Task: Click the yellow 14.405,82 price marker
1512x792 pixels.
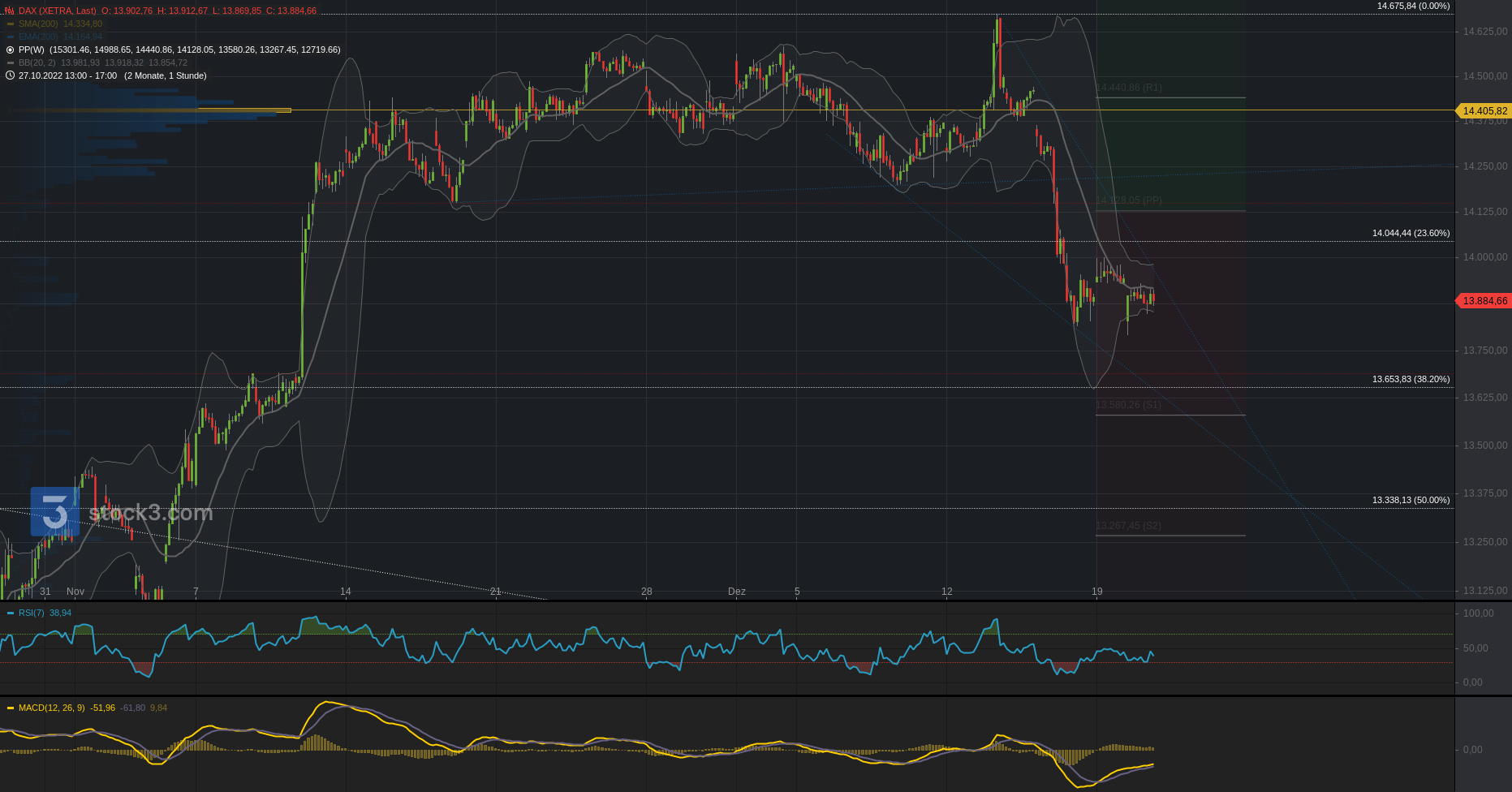Action: (1484, 110)
